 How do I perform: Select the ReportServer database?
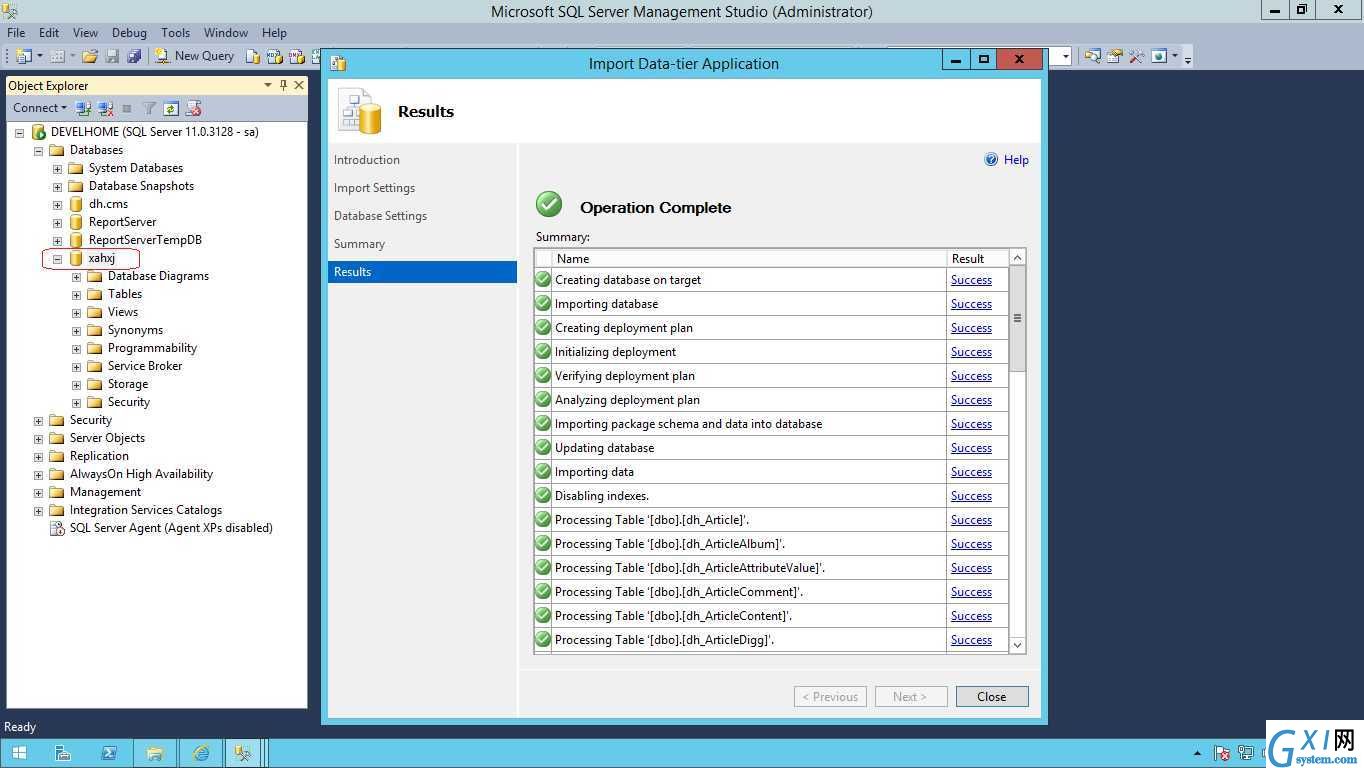tap(122, 222)
